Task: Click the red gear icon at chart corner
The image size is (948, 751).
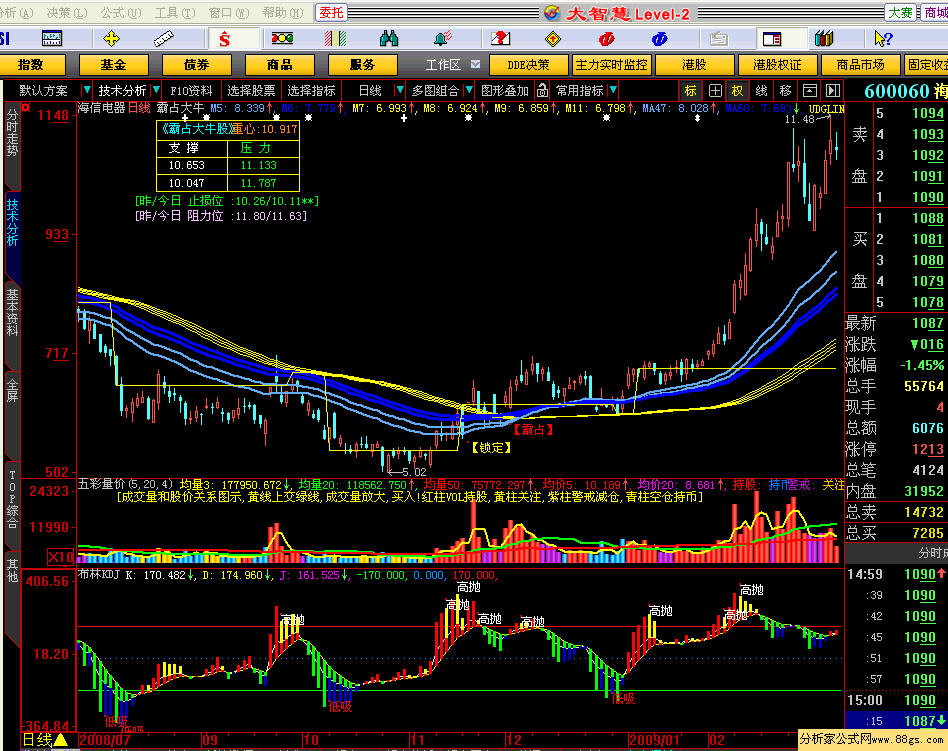Action: coord(26,108)
